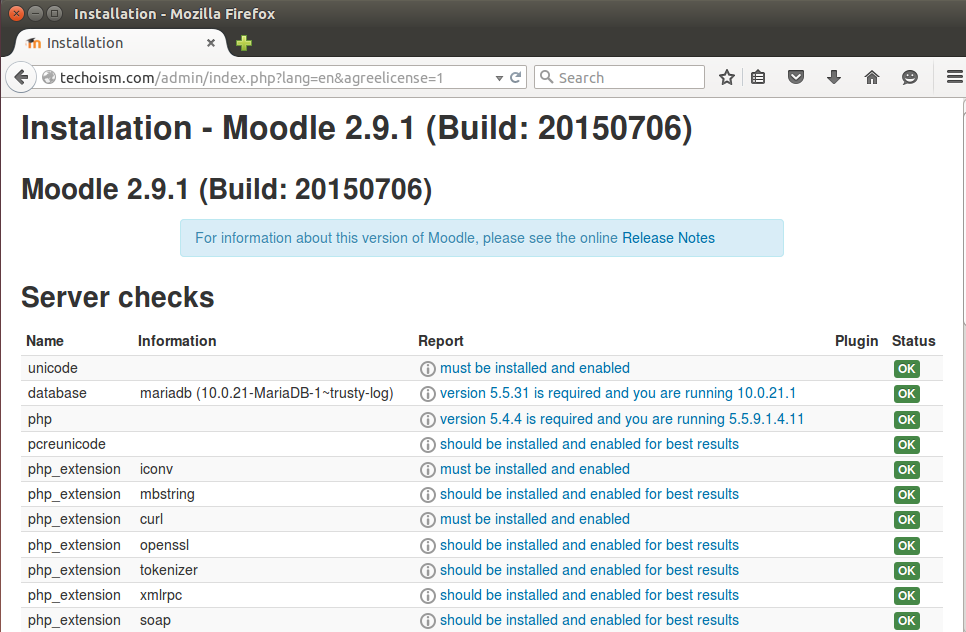This screenshot has width=966, height=632.
Task: Click the 'xmlrpc' information cell
Action: coord(161,596)
